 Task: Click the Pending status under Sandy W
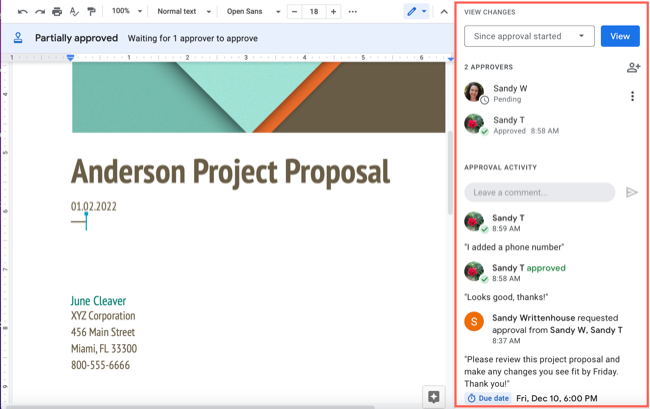click(x=507, y=99)
